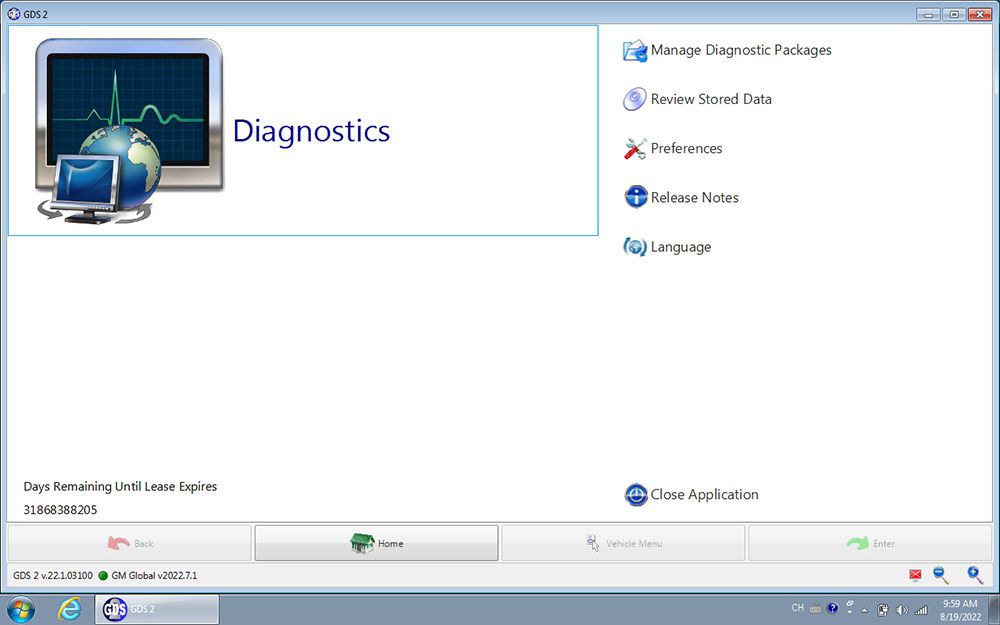The image size is (1000, 625).
Task: Select the Home menu button
Action: 376,543
